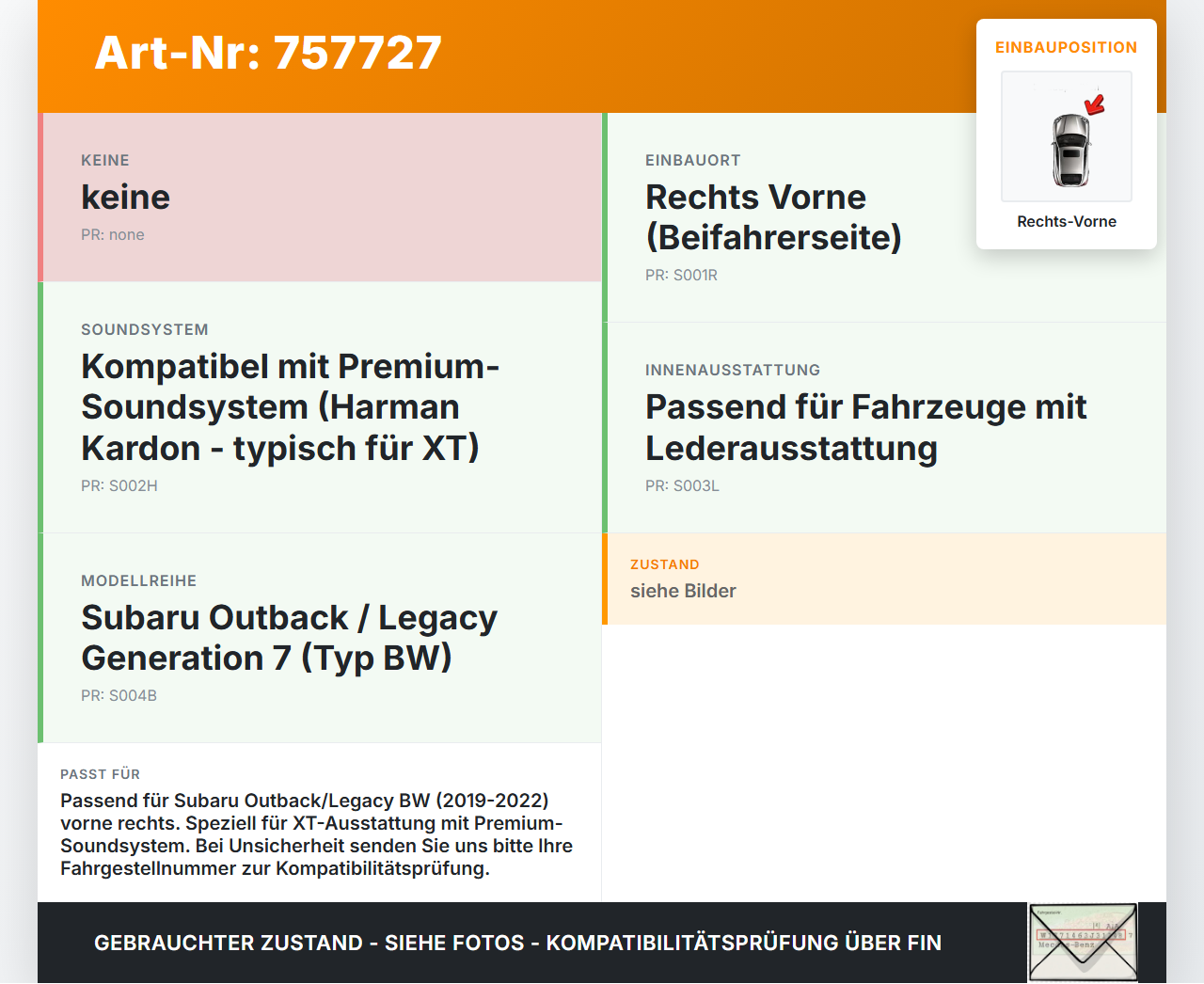Viewport: 1204px width, 984px height.
Task: Click the Harman Kardon Premium-Soundsystem text
Action: 290,407
